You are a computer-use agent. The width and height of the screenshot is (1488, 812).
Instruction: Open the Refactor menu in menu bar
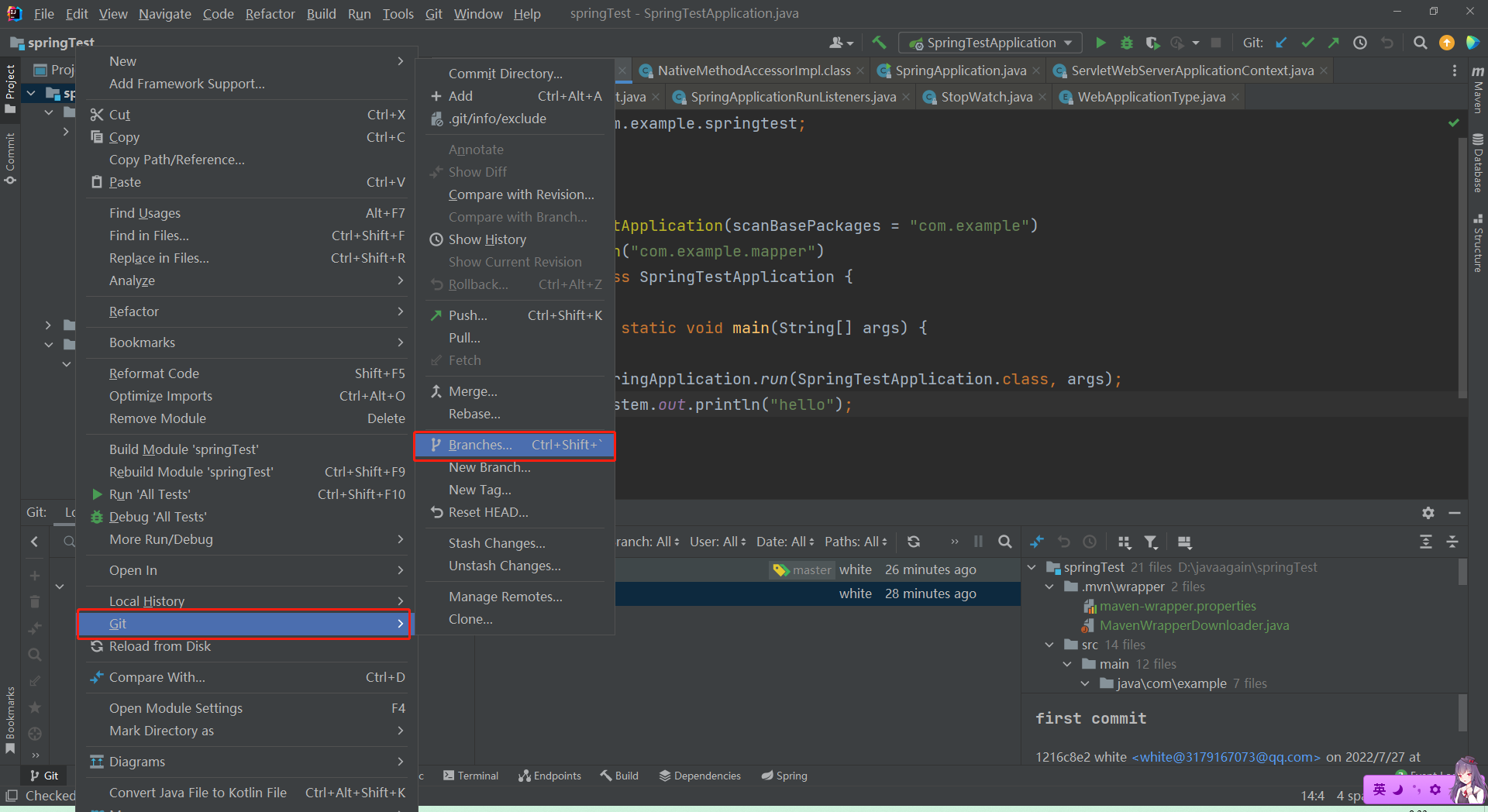[x=270, y=14]
